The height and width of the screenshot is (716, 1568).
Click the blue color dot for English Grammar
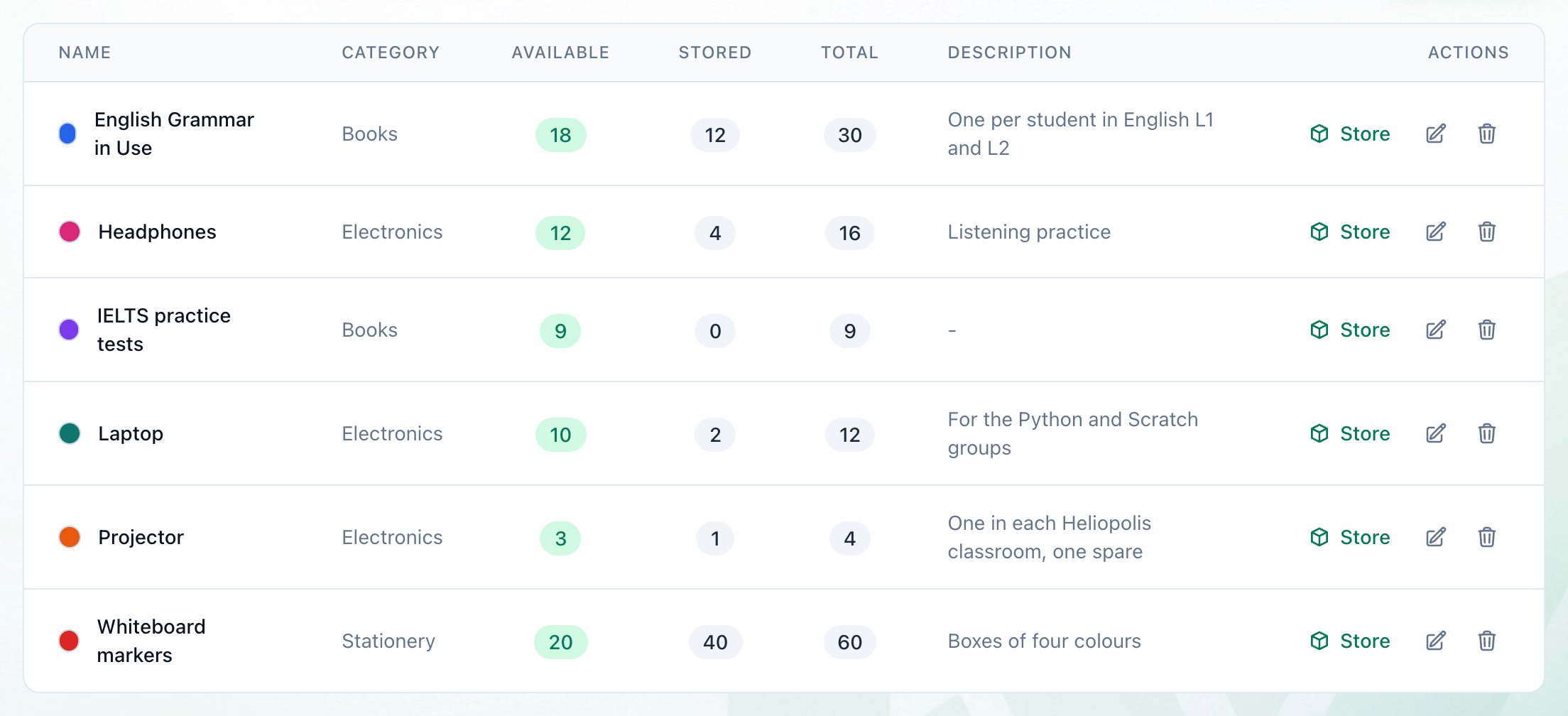tap(67, 134)
